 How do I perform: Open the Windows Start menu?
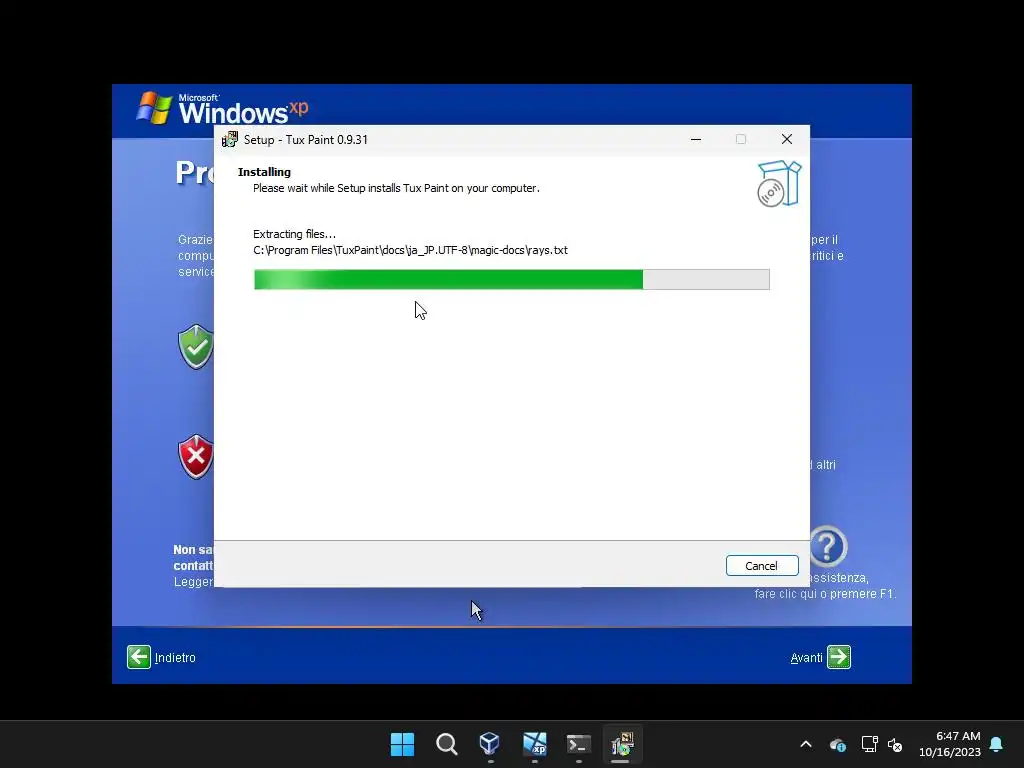pyautogui.click(x=402, y=744)
